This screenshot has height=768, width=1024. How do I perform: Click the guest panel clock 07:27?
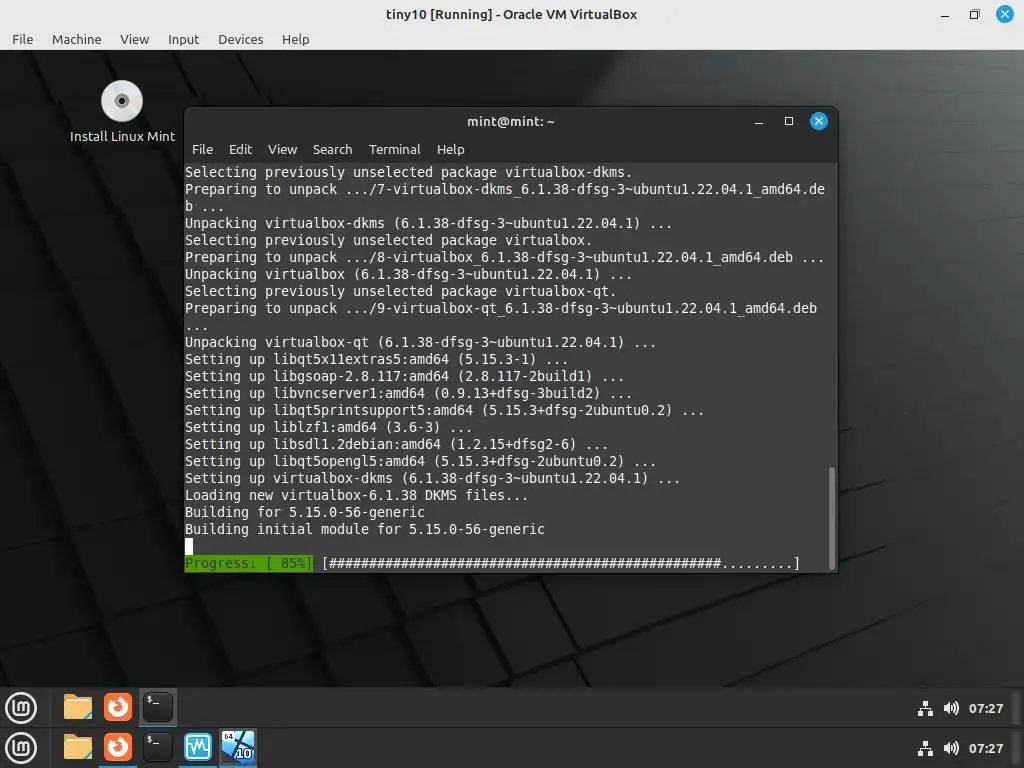[x=985, y=709]
